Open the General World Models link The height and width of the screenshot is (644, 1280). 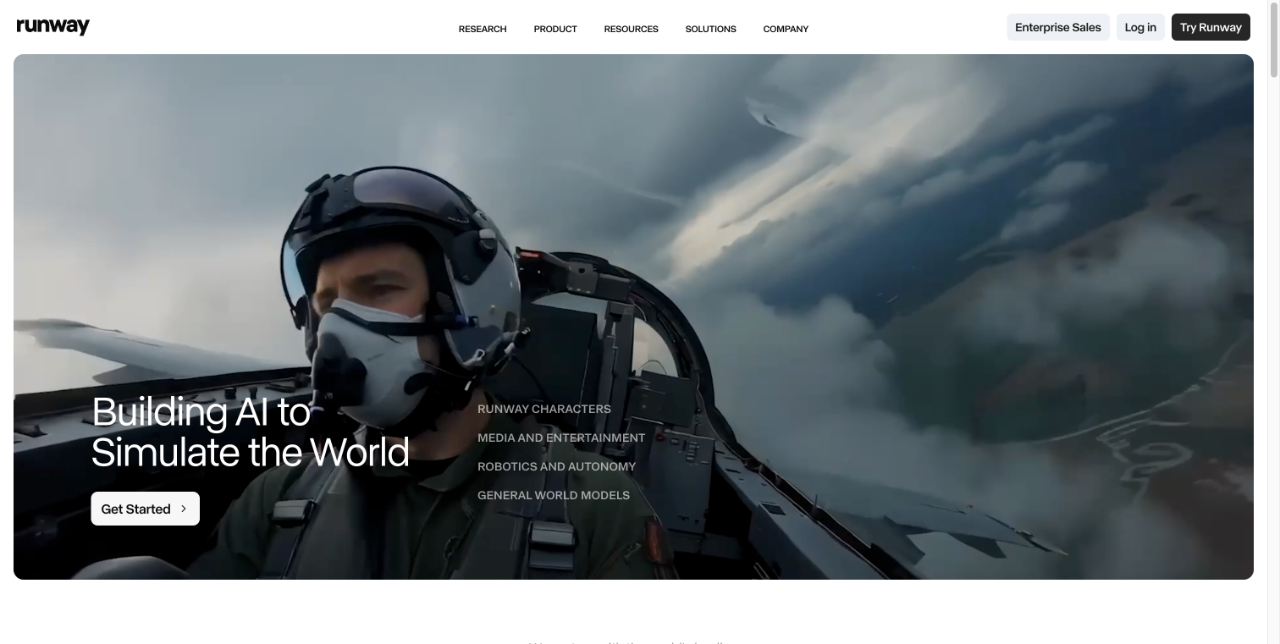[x=553, y=496]
